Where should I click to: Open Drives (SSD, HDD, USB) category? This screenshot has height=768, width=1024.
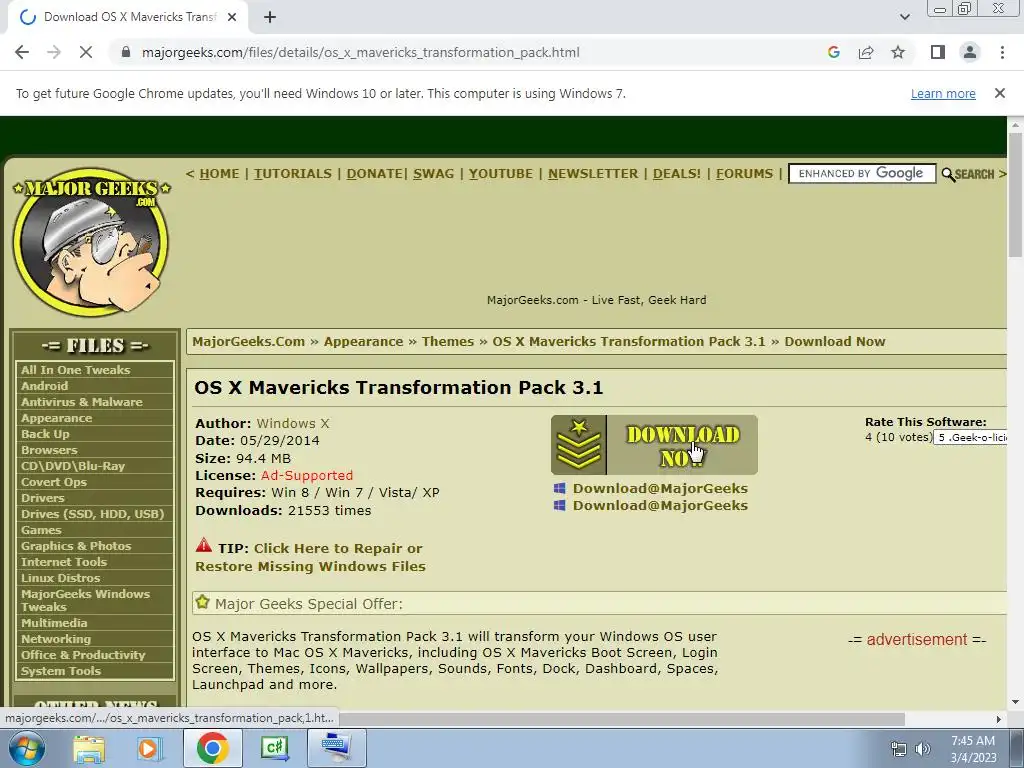[x=95, y=514]
